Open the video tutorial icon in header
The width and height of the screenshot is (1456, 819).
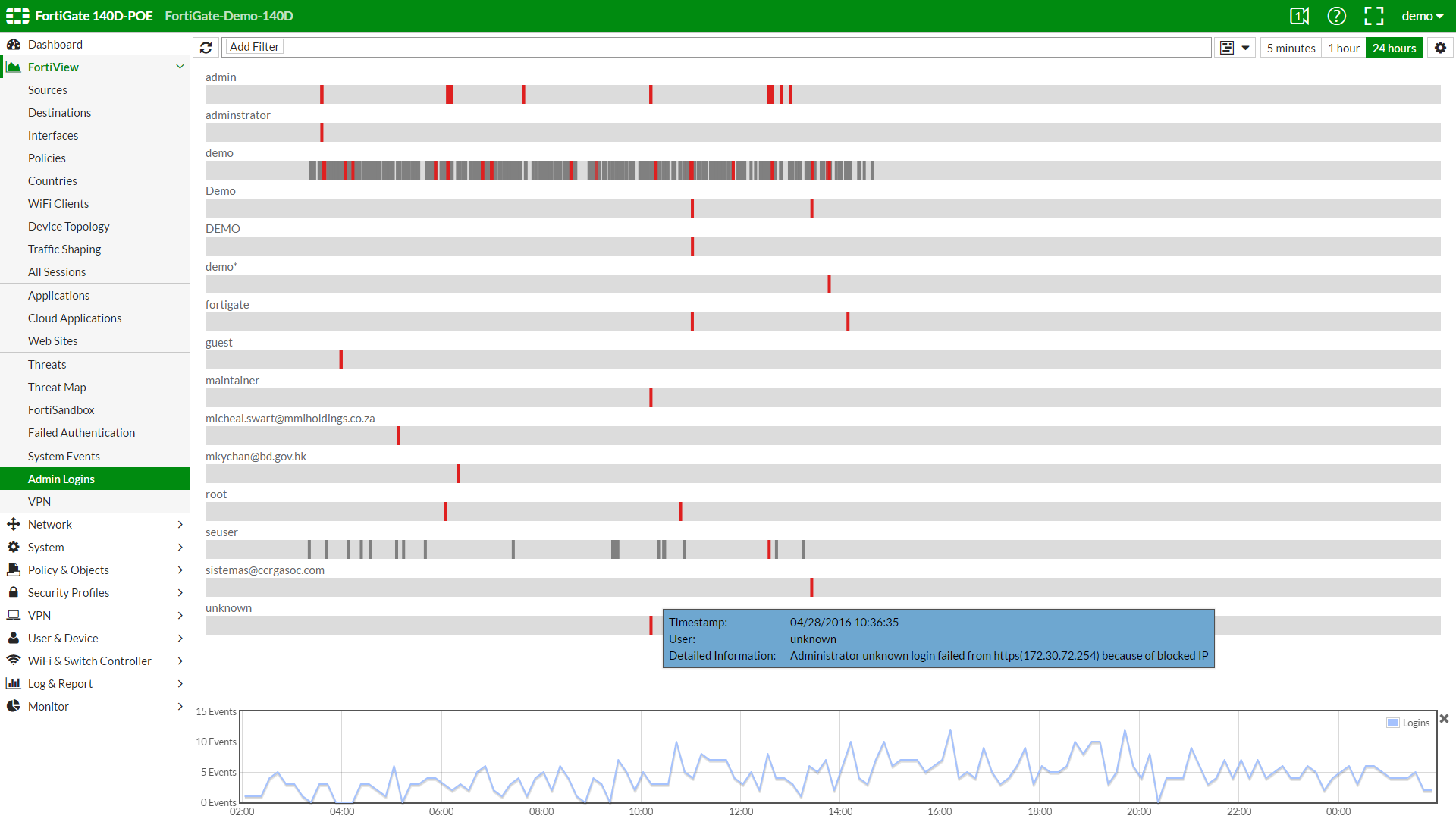(1299, 16)
